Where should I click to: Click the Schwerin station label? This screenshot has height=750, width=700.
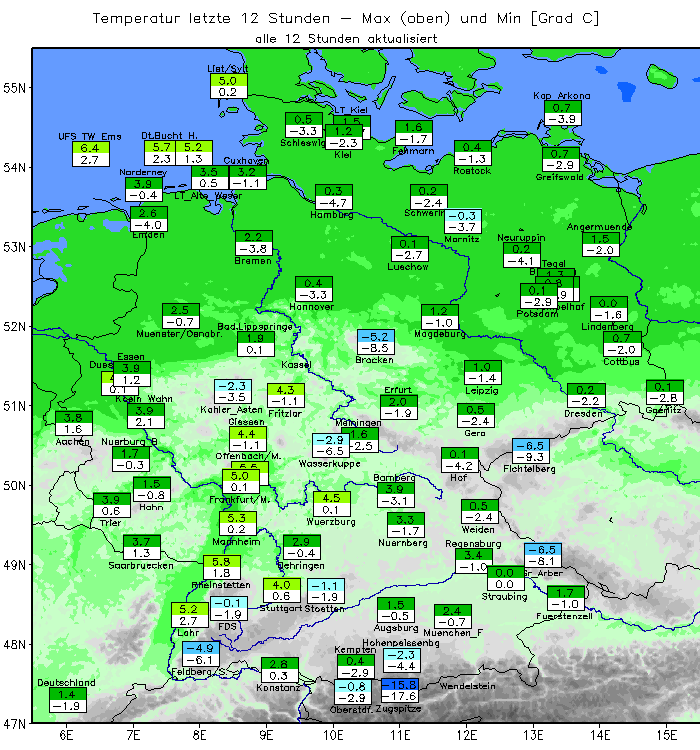tap(424, 213)
